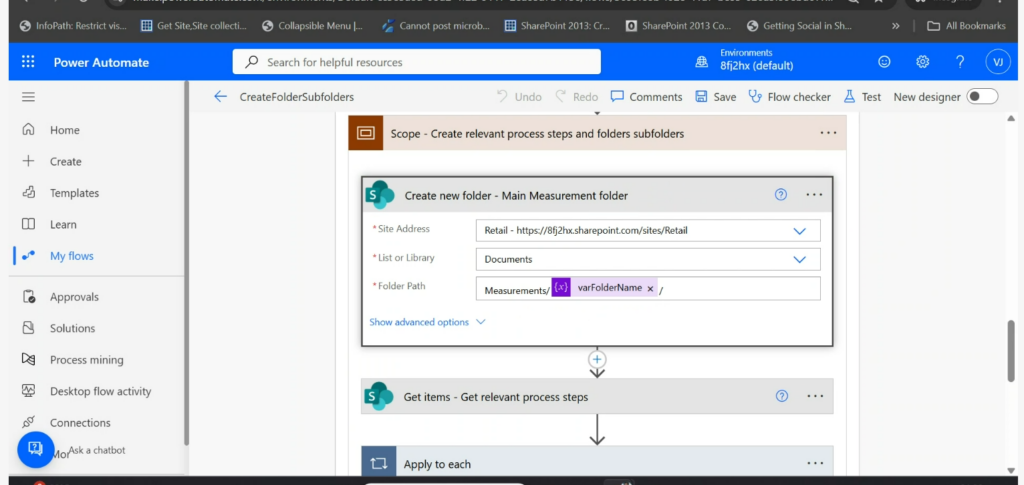Collapse the Scope action header
Viewport: 1024px width, 485px height.
pos(597,133)
